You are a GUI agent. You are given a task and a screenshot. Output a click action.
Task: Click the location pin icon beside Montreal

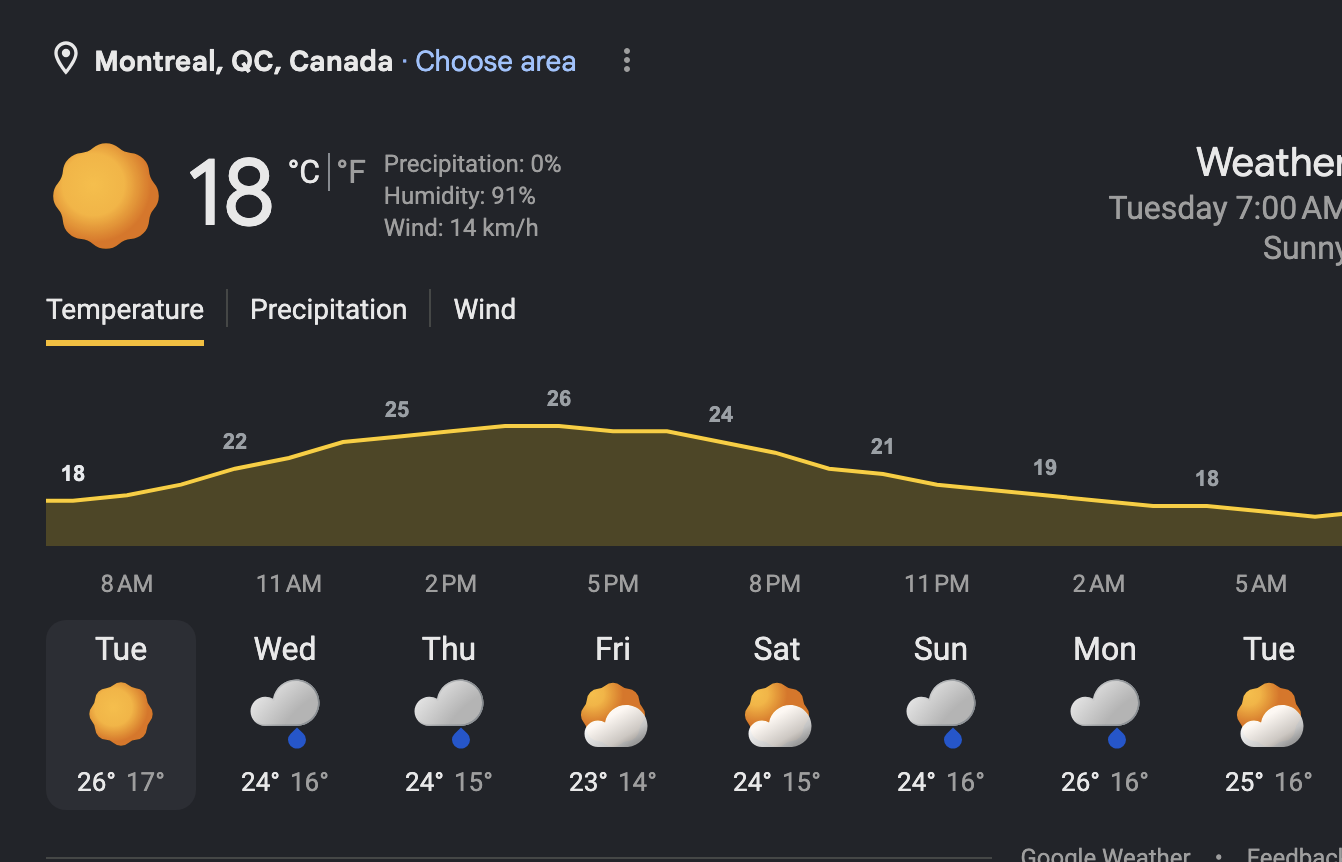[x=66, y=60]
